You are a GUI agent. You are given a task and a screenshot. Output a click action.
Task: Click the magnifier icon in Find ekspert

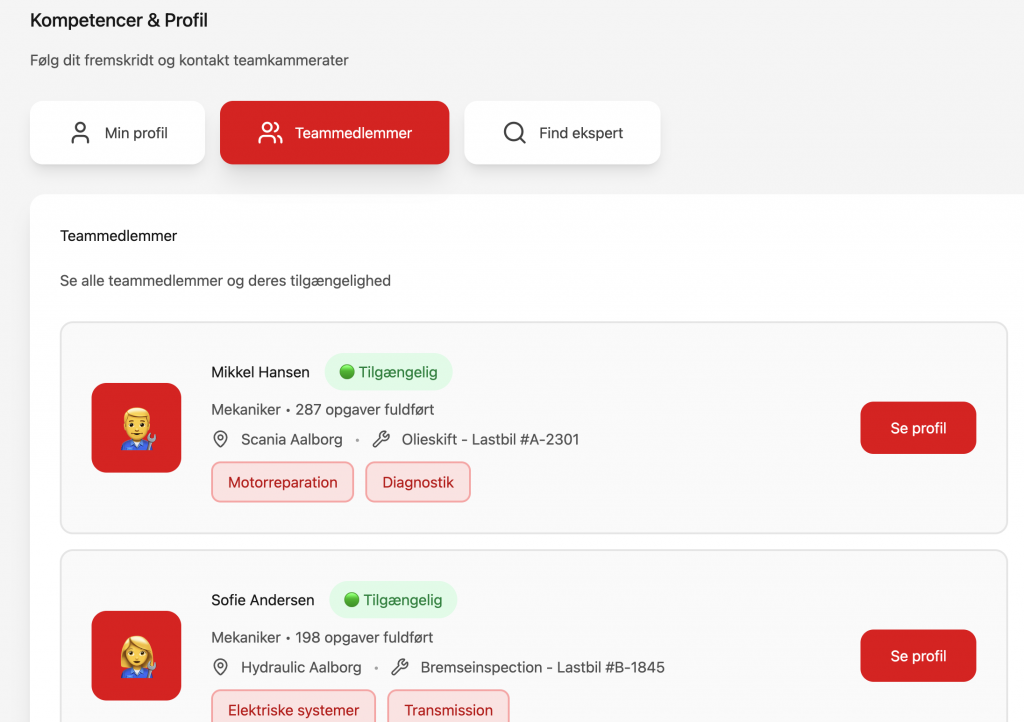514,133
